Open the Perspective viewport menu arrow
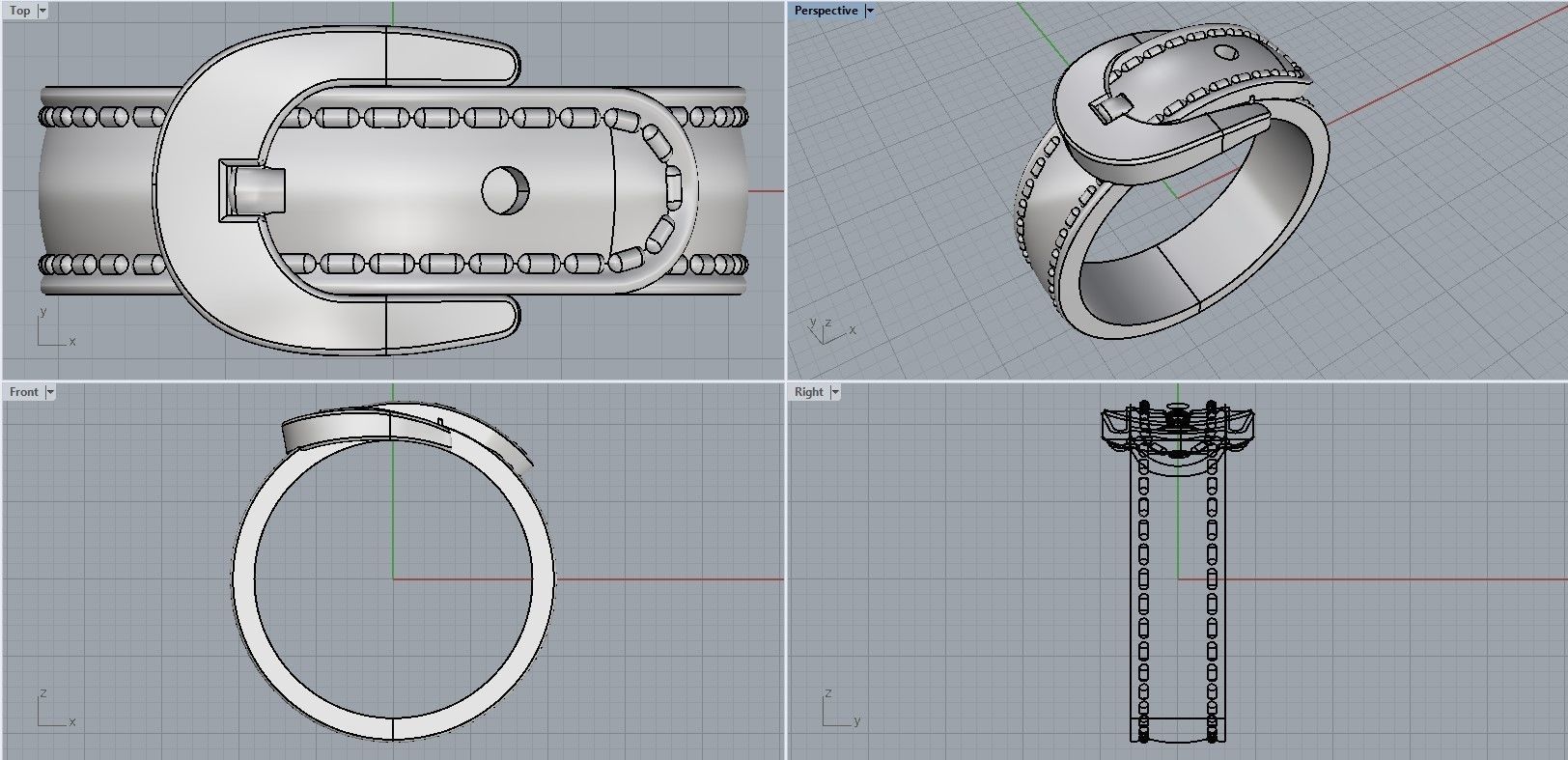 [x=870, y=11]
